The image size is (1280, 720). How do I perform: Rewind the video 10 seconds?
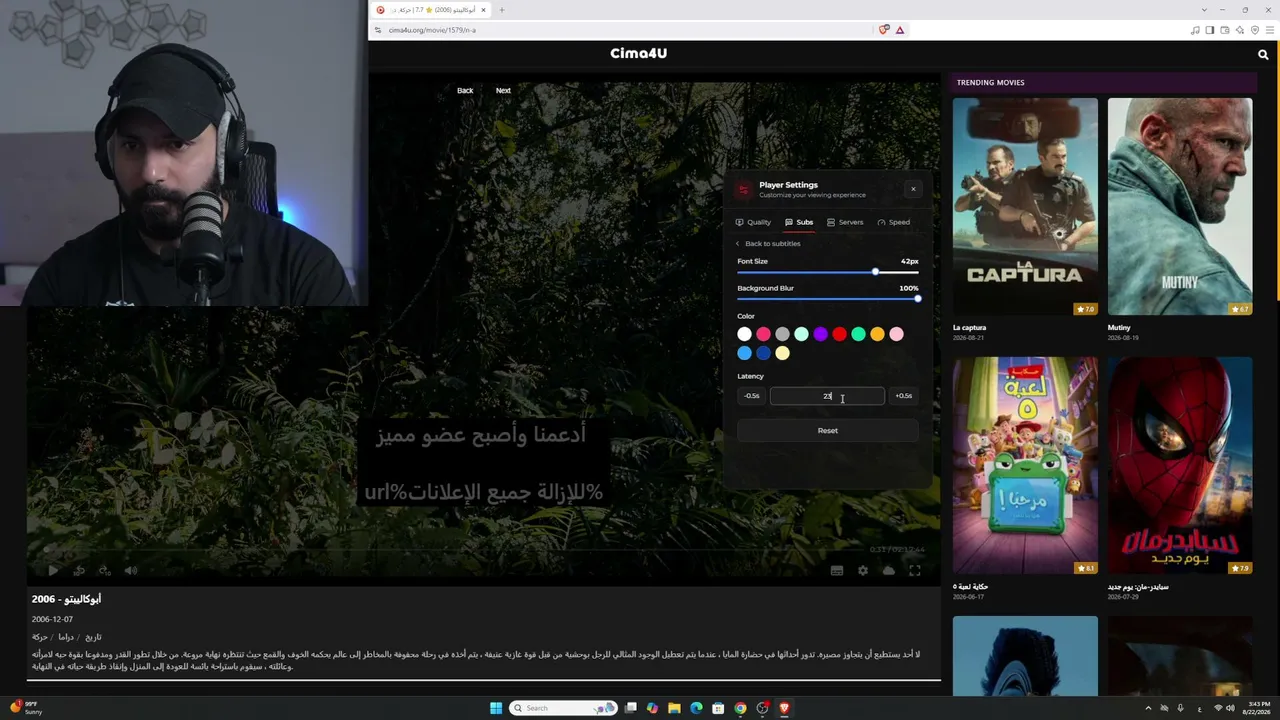[79, 571]
